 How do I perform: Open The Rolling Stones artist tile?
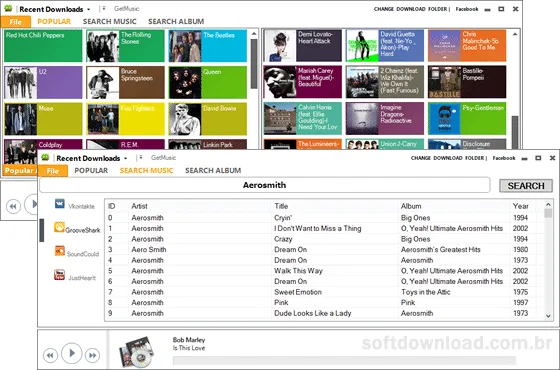point(125,46)
